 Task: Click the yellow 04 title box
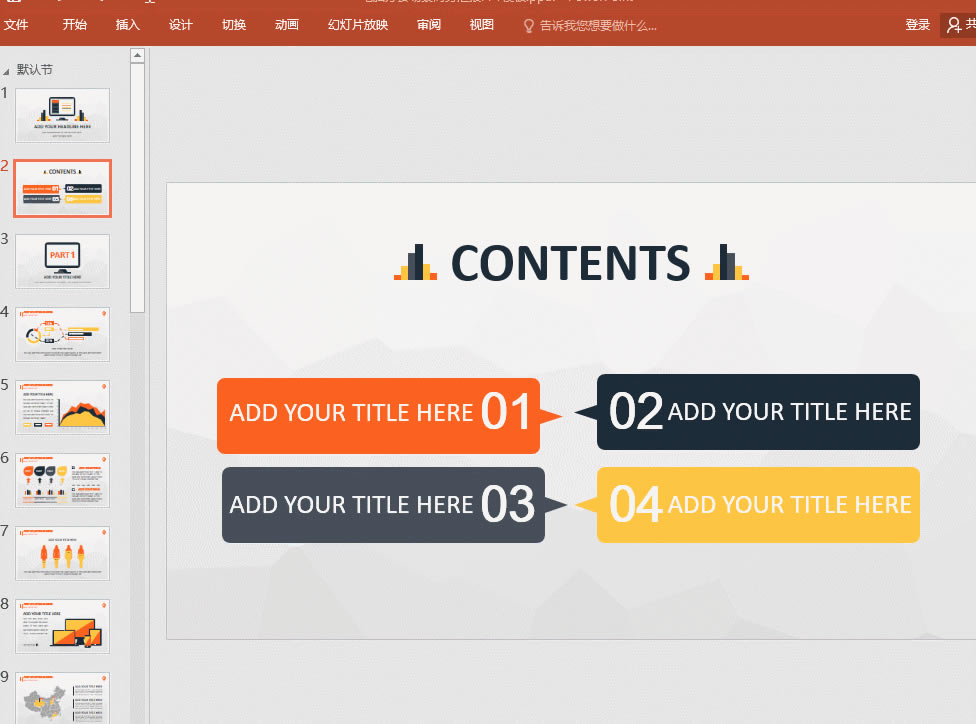tap(758, 505)
